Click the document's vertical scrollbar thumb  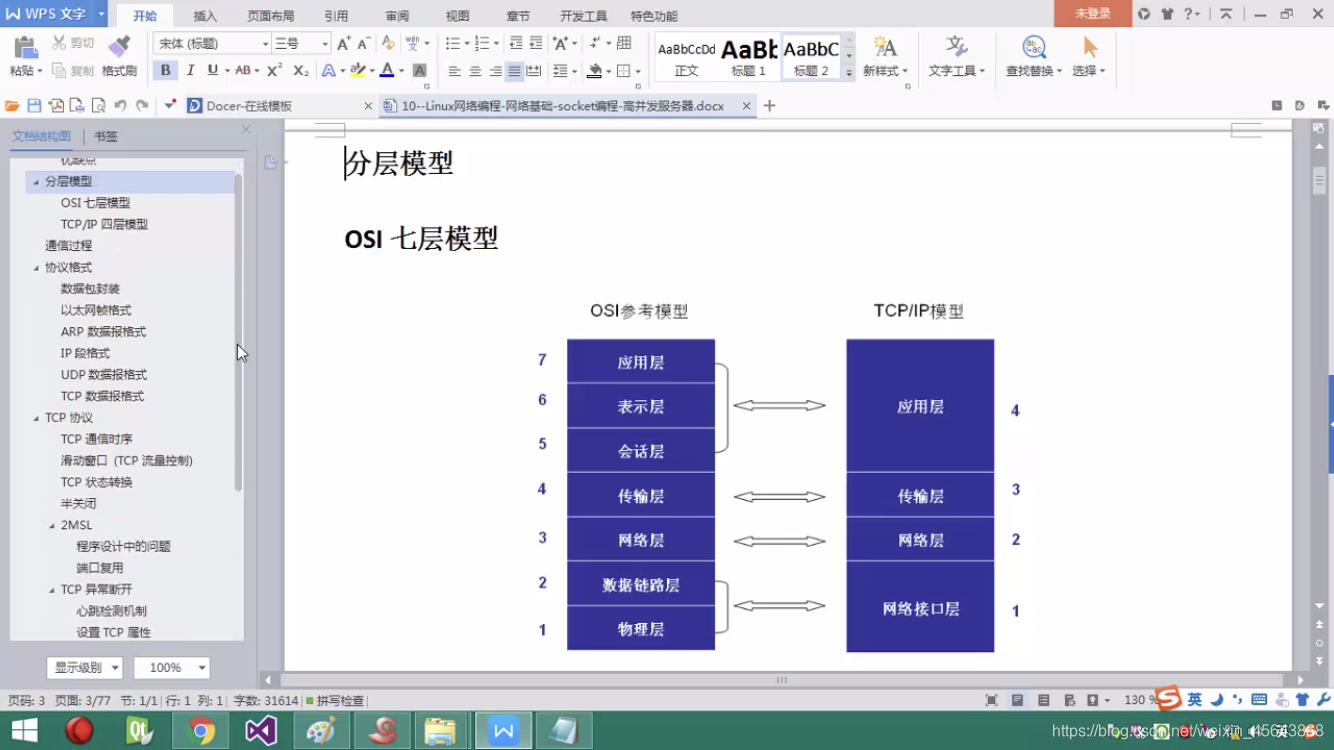1320,180
